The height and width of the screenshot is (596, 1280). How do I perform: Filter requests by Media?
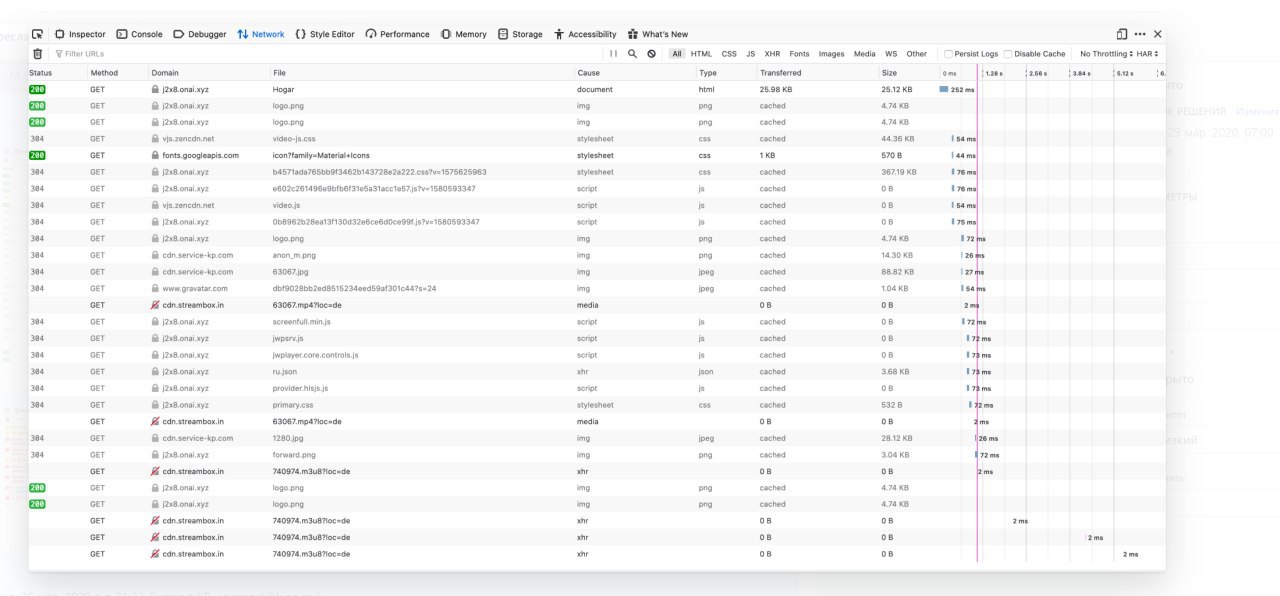(x=864, y=54)
